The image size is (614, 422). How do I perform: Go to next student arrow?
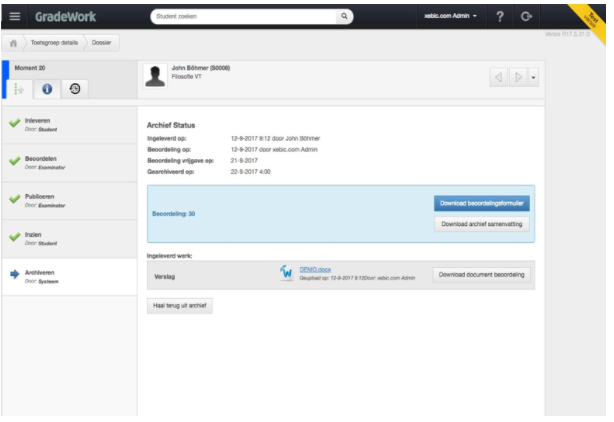tap(518, 77)
